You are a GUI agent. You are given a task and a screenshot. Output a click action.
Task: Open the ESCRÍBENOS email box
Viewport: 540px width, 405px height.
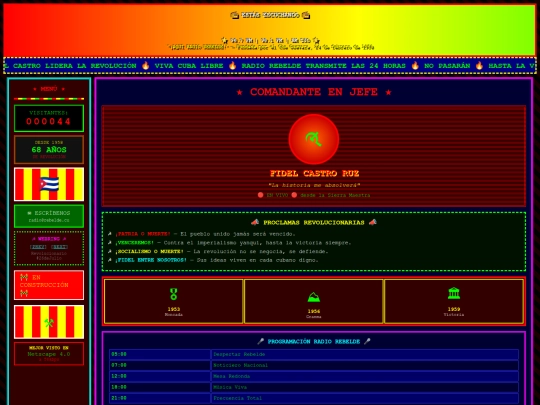49,216
